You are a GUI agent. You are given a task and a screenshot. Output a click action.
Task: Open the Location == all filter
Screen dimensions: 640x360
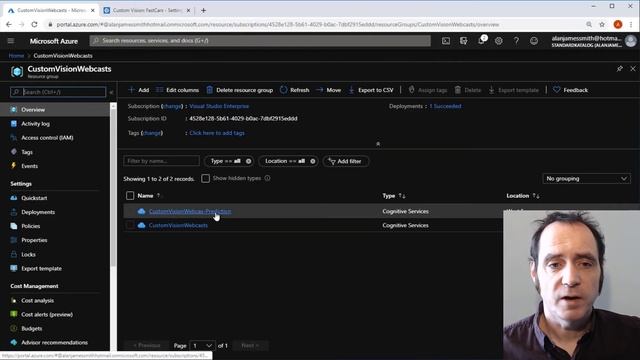[284, 161]
